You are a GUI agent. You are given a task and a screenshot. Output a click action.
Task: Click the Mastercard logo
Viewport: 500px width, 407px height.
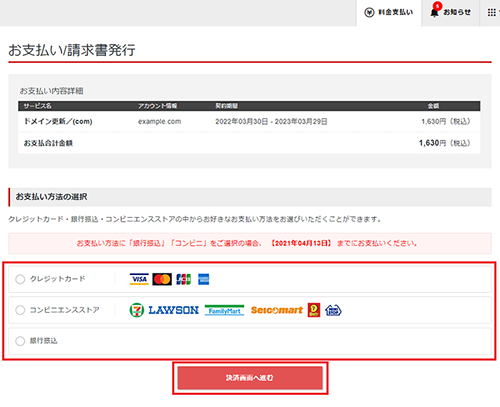pyautogui.click(x=162, y=279)
